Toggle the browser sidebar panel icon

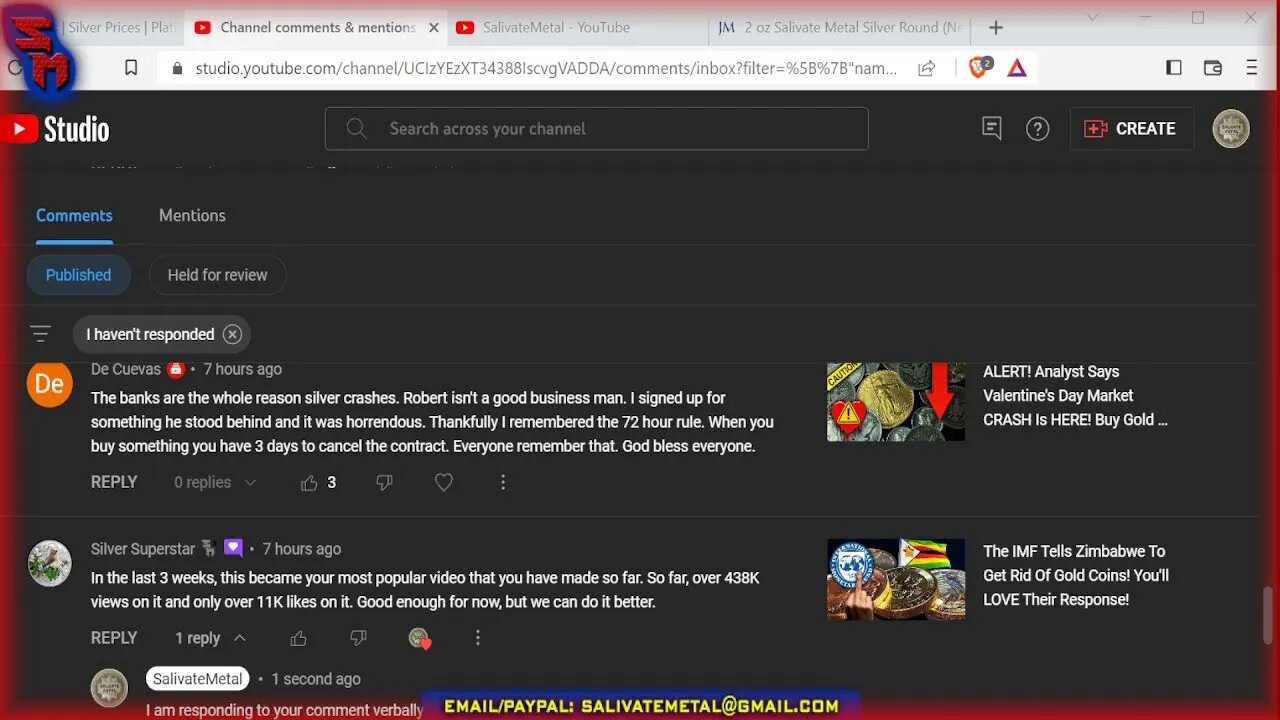(x=1174, y=68)
